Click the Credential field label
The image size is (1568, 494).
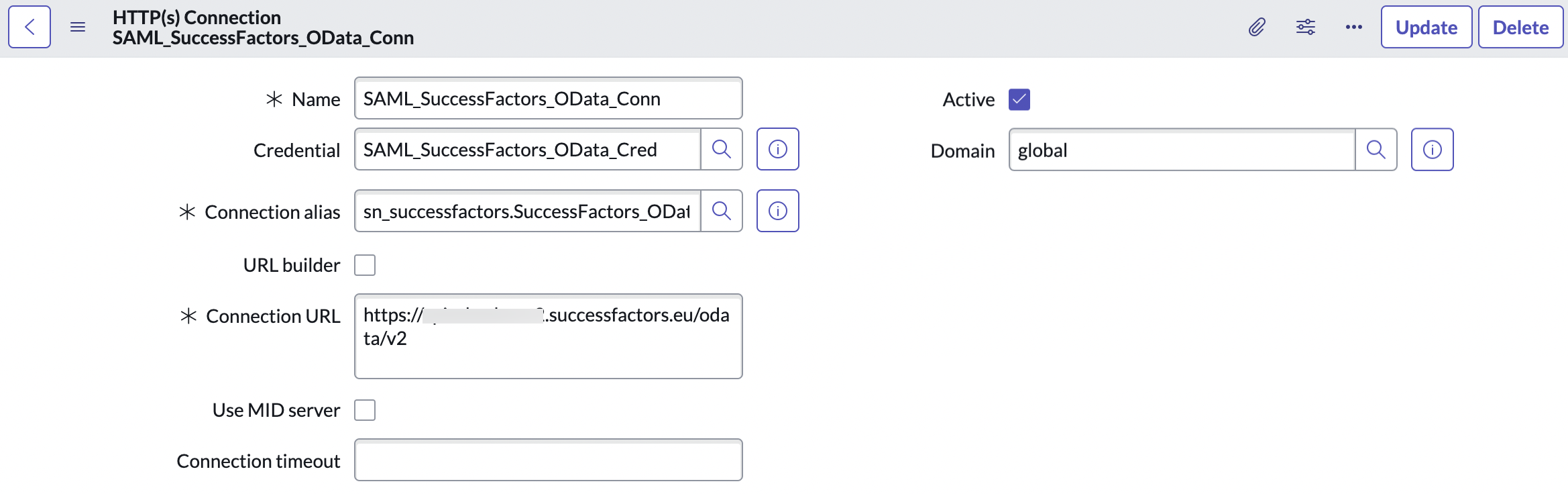(296, 150)
